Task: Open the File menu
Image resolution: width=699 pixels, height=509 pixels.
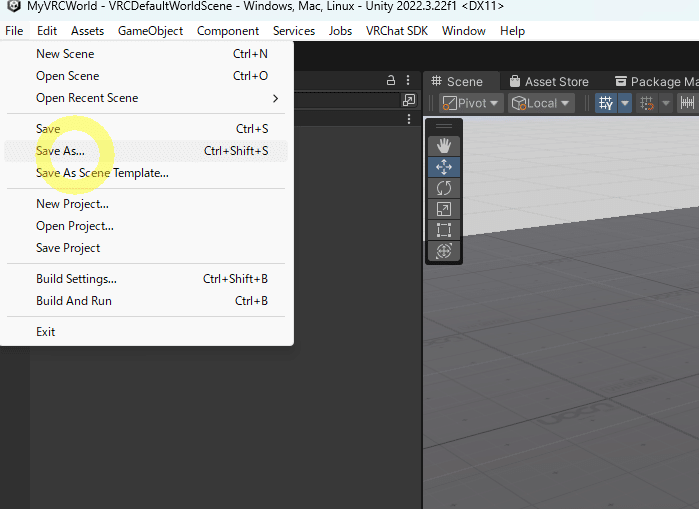Action: [14, 31]
